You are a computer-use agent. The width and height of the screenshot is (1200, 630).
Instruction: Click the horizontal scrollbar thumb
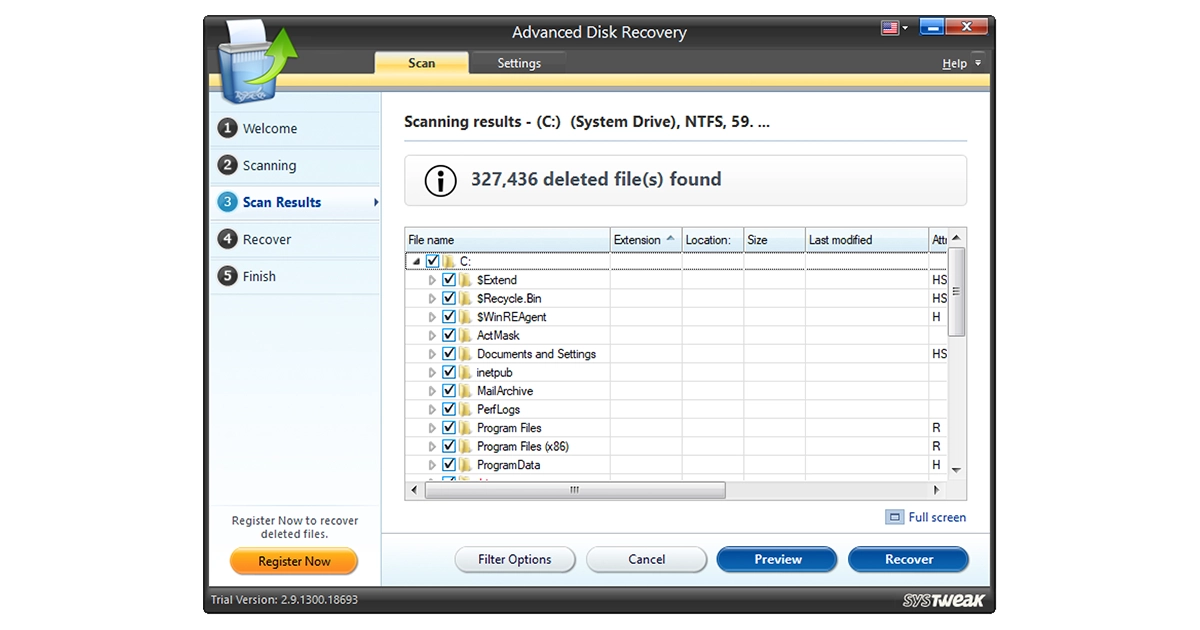pyautogui.click(x=574, y=490)
